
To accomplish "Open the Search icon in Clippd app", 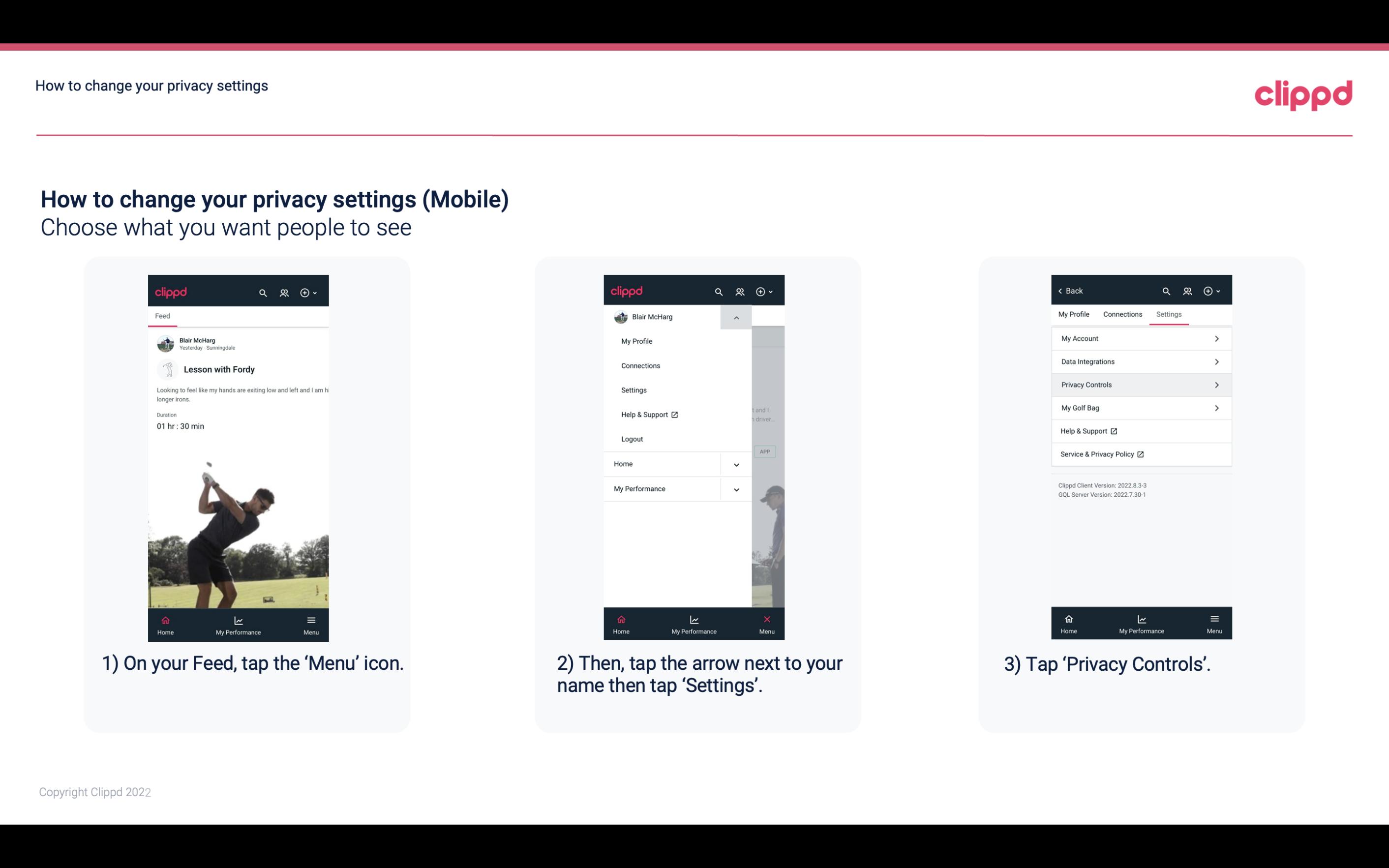I will [263, 291].
